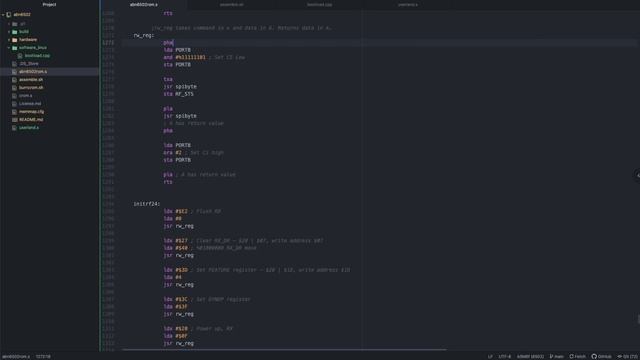
Task: Click the right dock toggle handle
Action: click(637, 175)
